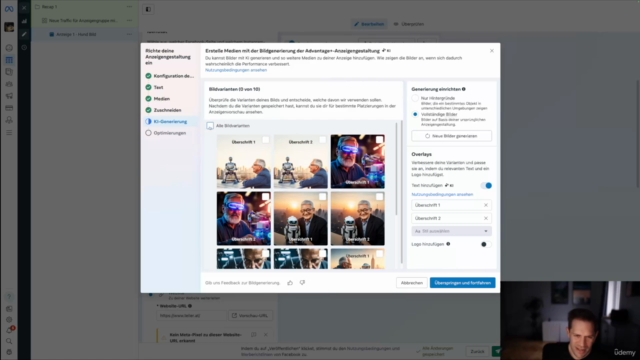Click the Vorschau-URL button

[x=250, y=316]
